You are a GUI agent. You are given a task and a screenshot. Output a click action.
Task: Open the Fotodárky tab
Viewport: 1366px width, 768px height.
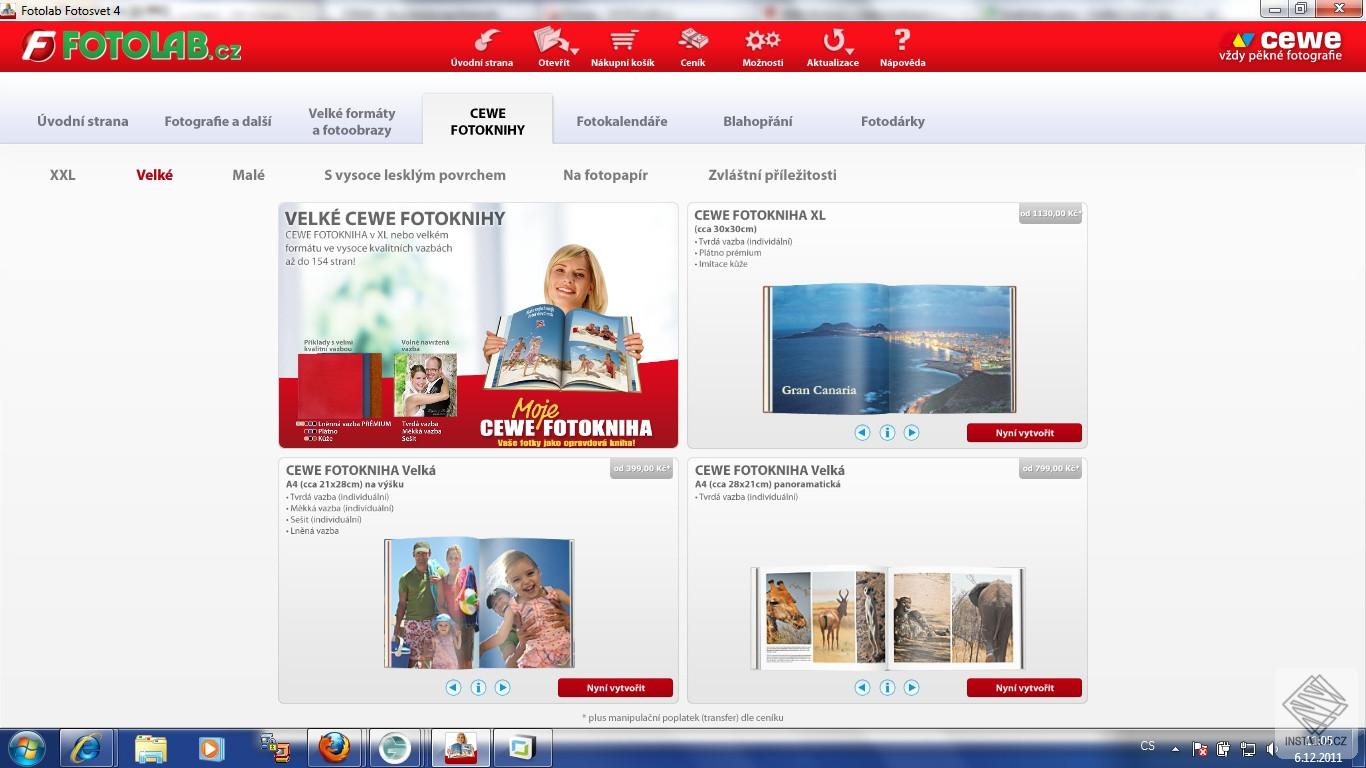(x=895, y=119)
